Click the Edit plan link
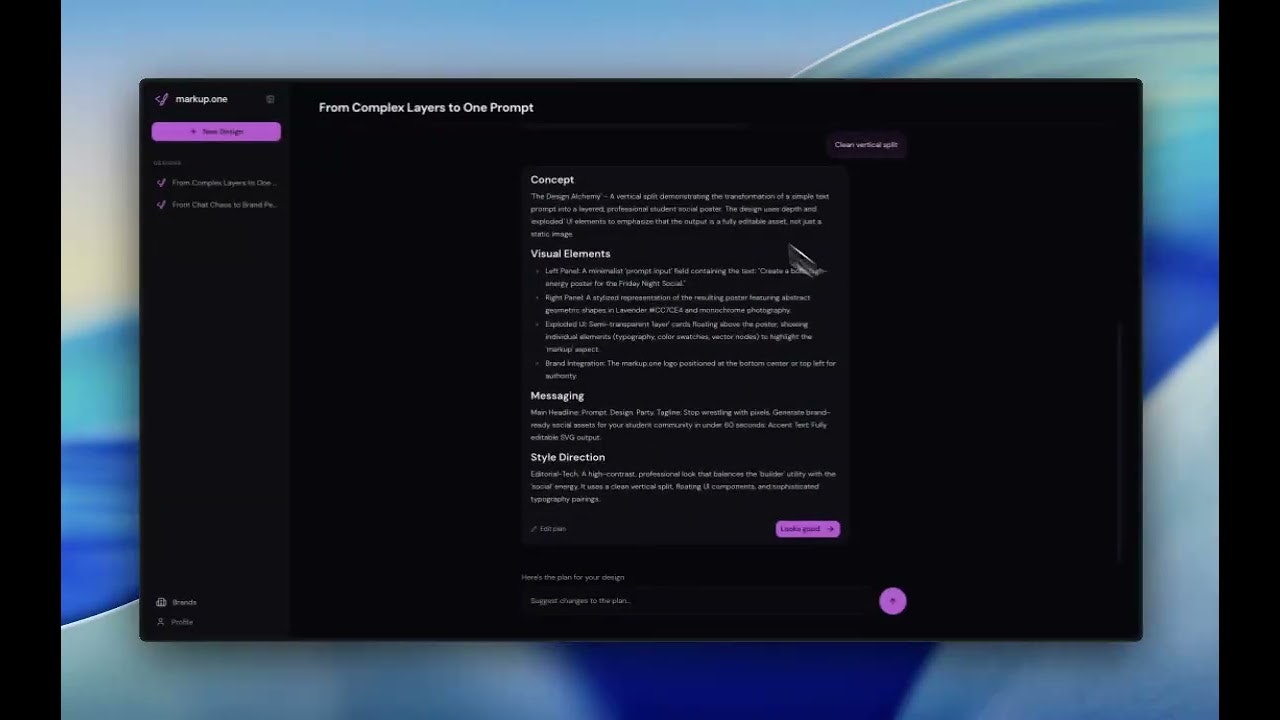The height and width of the screenshot is (720, 1280). pos(548,529)
